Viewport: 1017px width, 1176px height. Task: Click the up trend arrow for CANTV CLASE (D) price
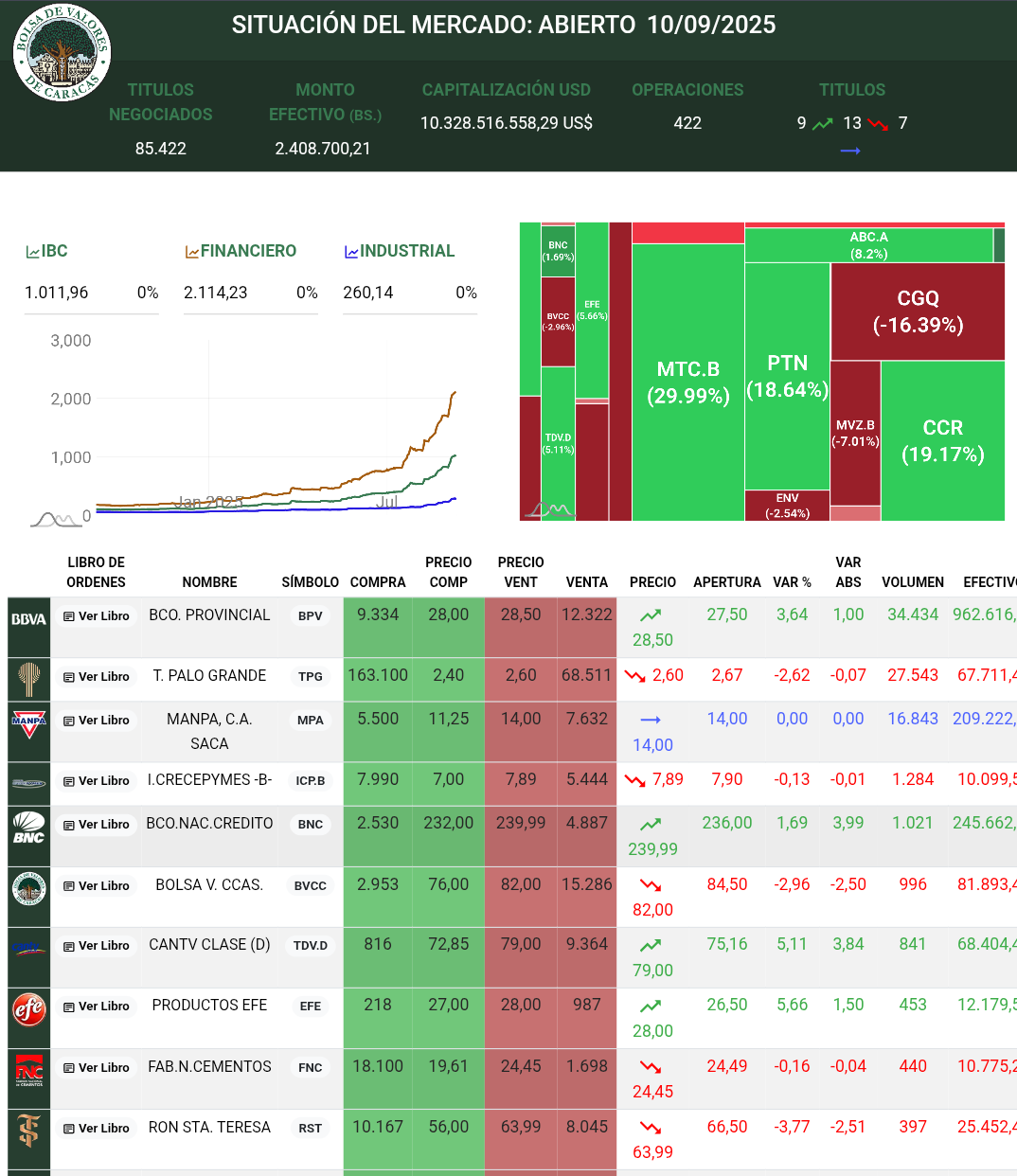pos(651,945)
